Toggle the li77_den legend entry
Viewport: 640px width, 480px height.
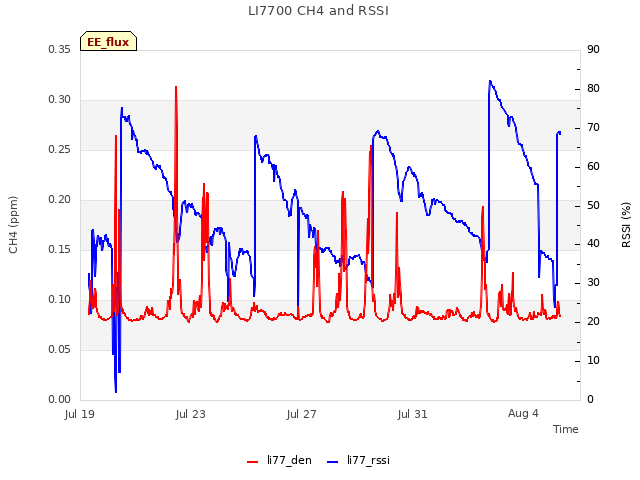[x=279, y=460]
